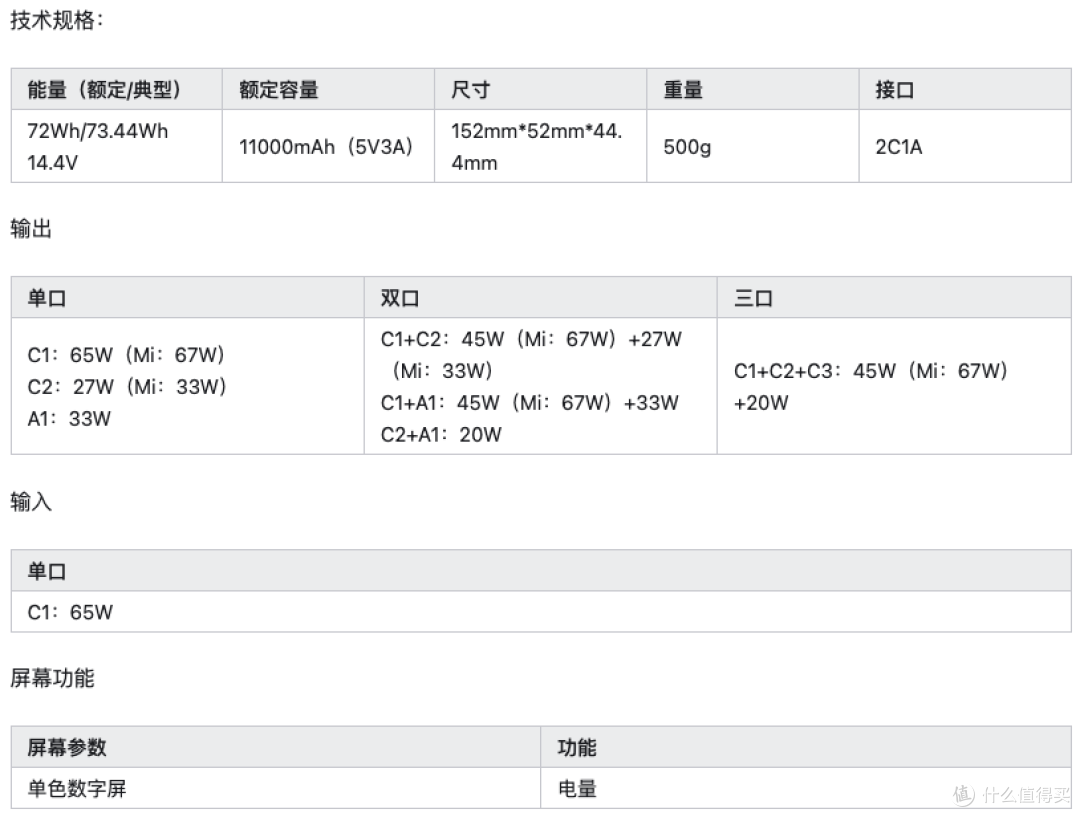Image resolution: width=1080 pixels, height=817 pixels.
Task: Select the 接口 header cell
Action: pos(965,90)
